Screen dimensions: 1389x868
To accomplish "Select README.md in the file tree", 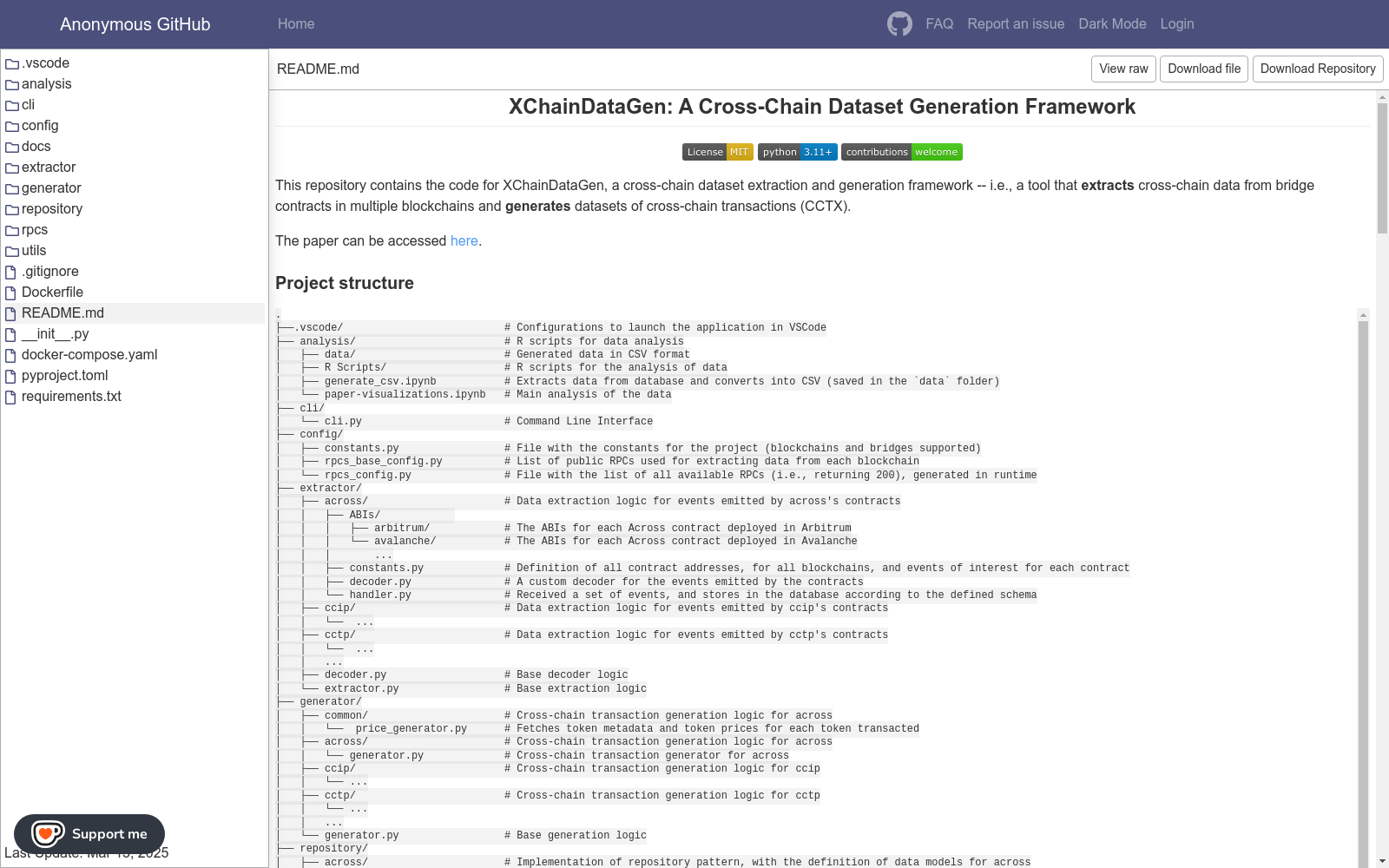I will click(63, 313).
